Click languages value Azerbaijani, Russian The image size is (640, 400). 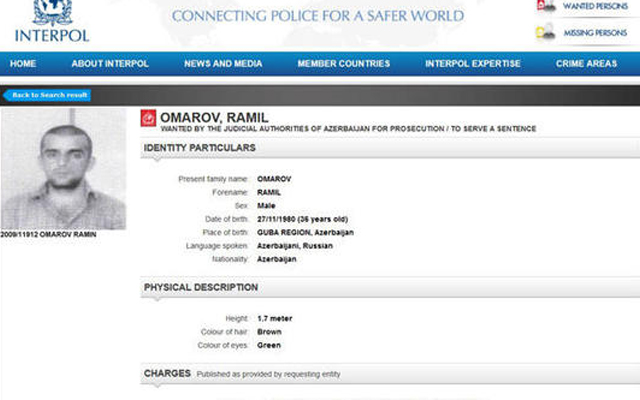click(x=295, y=246)
